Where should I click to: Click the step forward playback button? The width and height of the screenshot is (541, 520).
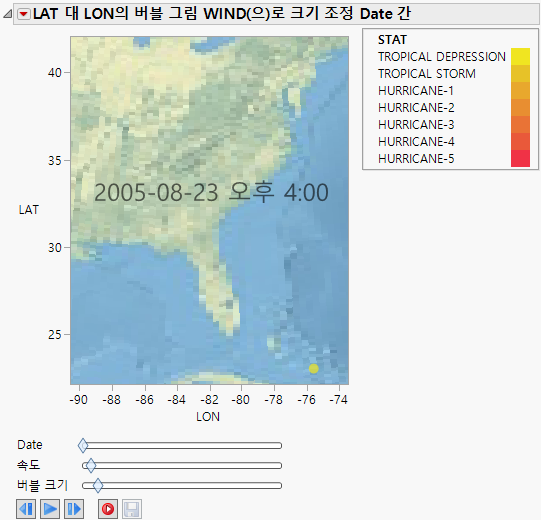click(x=74, y=509)
